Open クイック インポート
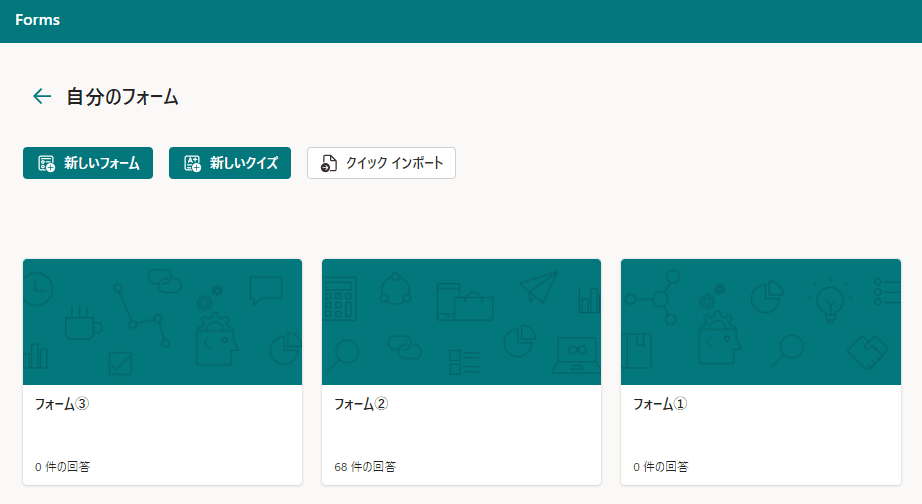Screen dimensions: 922x504 click(381, 163)
